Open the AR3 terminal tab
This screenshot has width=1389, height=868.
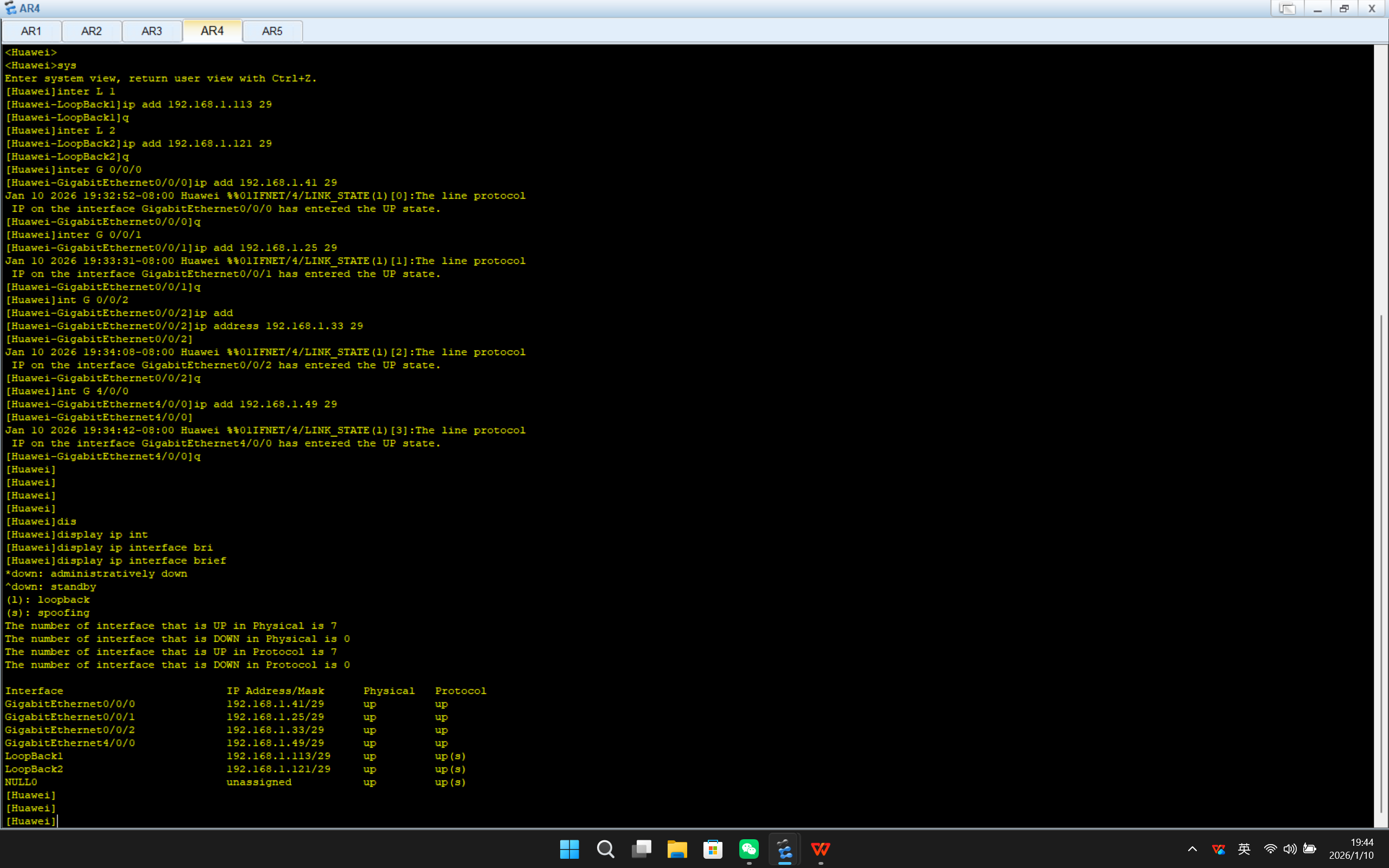[x=151, y=31]
